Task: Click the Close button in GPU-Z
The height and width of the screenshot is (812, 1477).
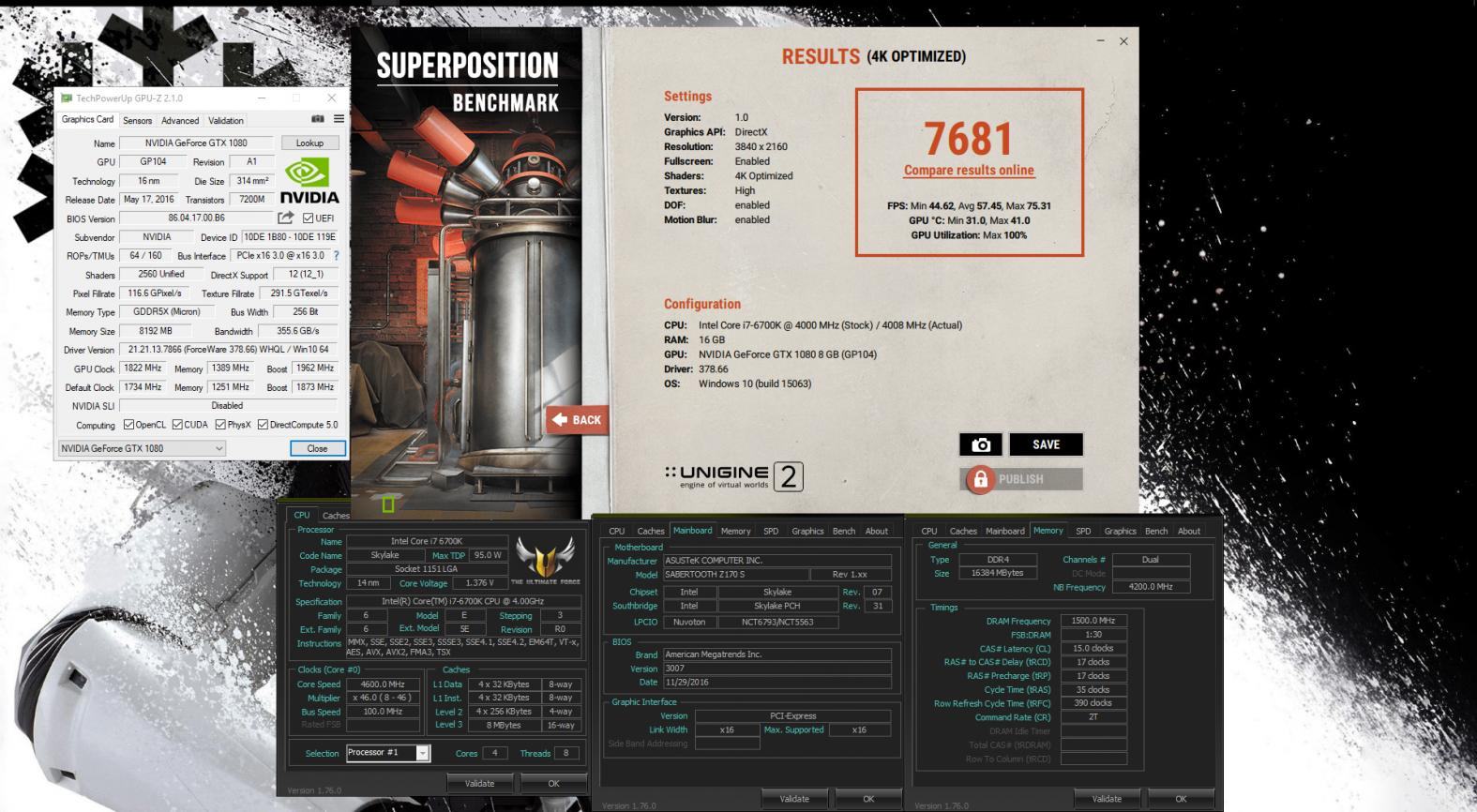Action: click(317, 448)
